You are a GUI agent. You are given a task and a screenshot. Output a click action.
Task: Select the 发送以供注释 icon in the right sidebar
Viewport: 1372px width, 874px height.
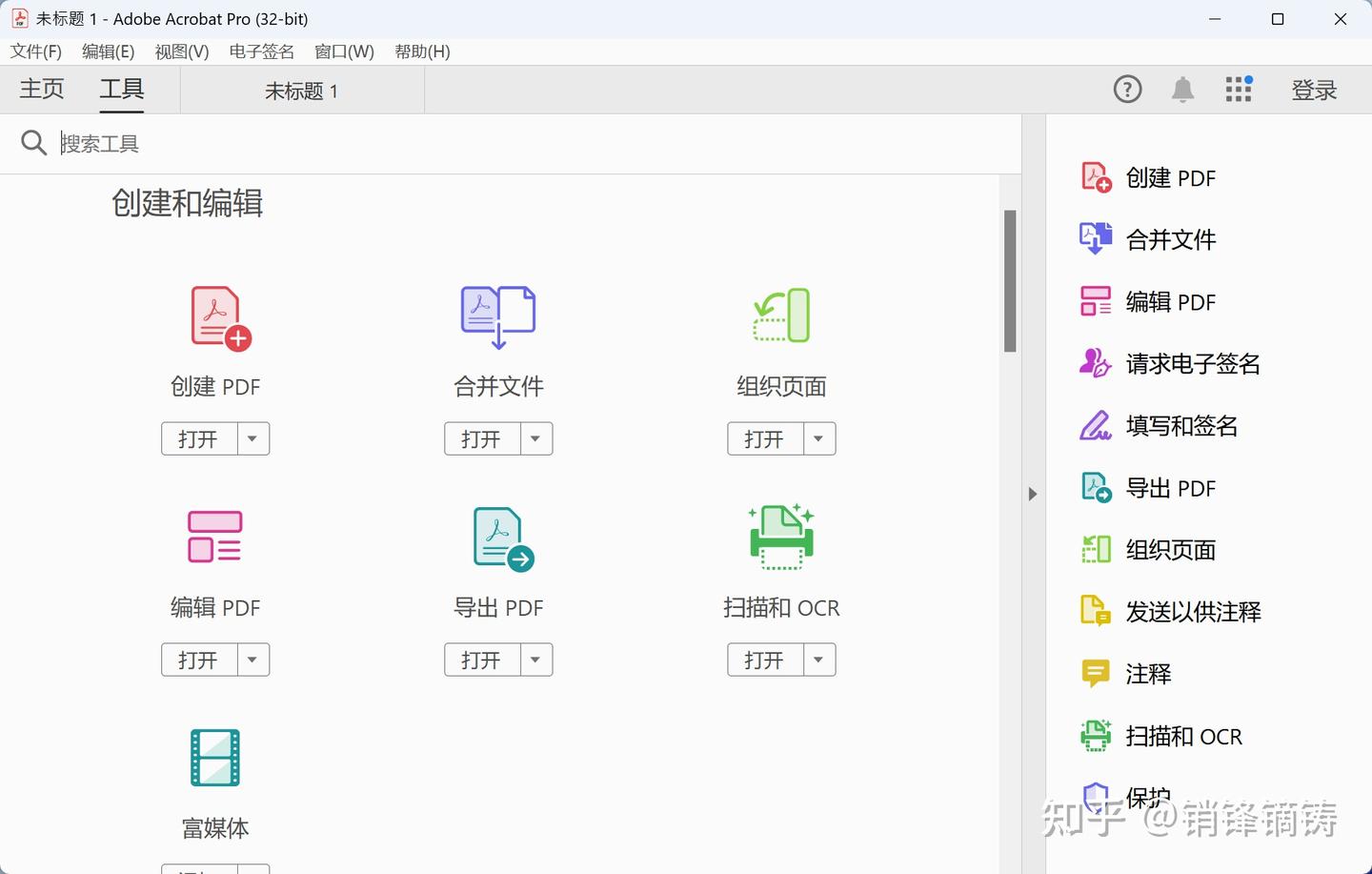pyautogui.click(x=1096, y=611)
